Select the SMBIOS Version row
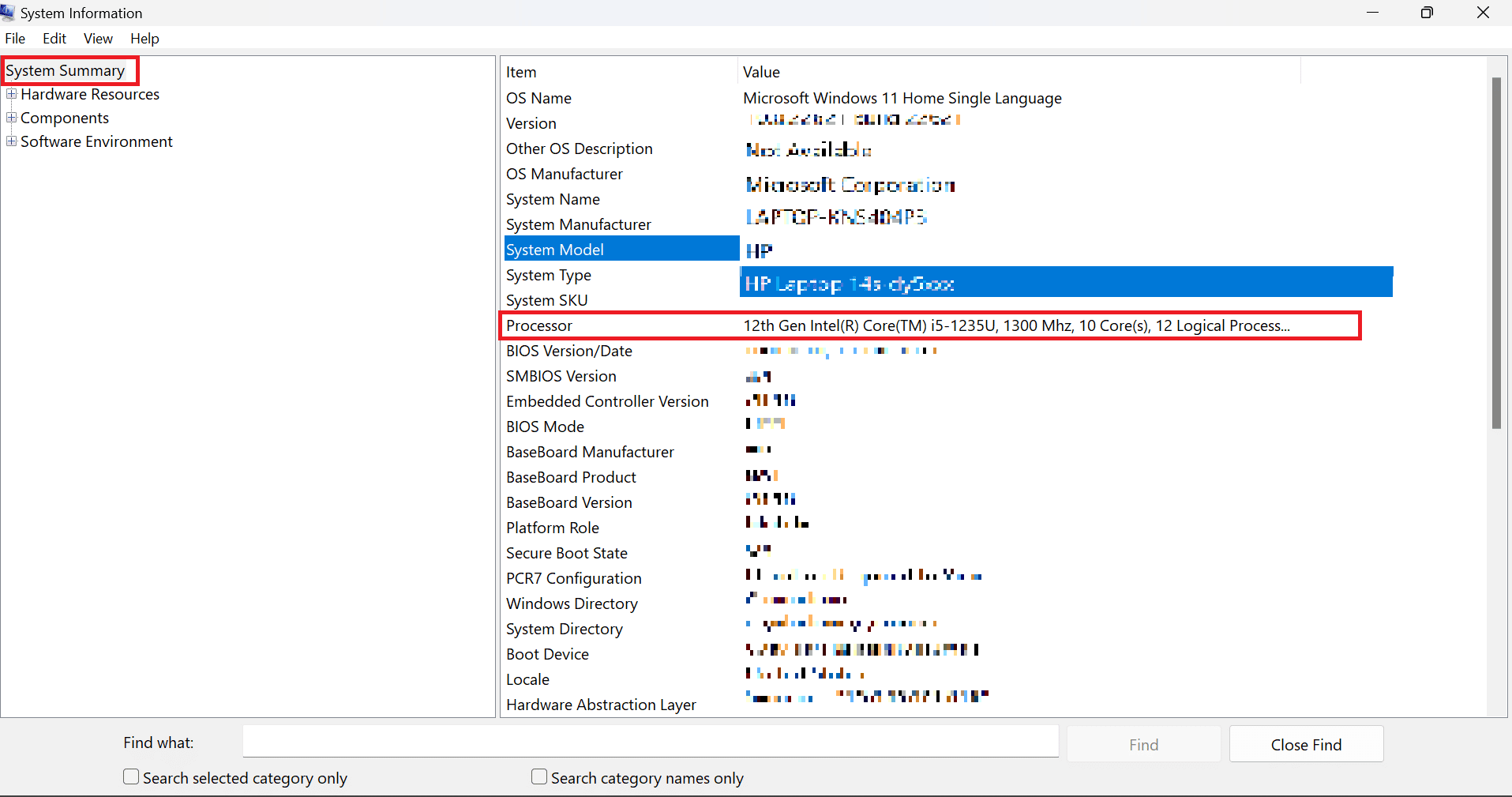The image size is (1512, 797). (x=947, y=376)
